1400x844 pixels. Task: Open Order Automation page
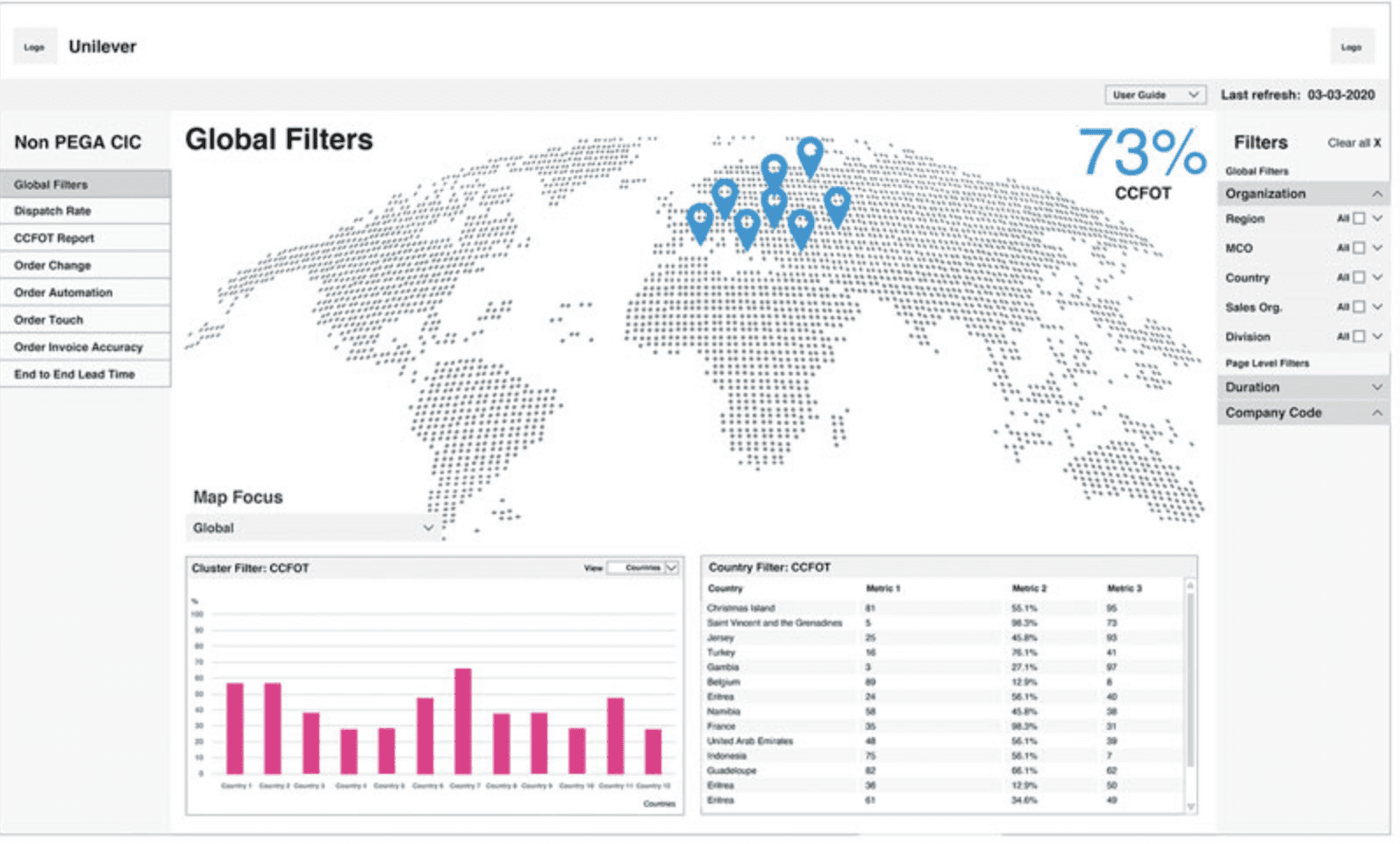[86, 294]
